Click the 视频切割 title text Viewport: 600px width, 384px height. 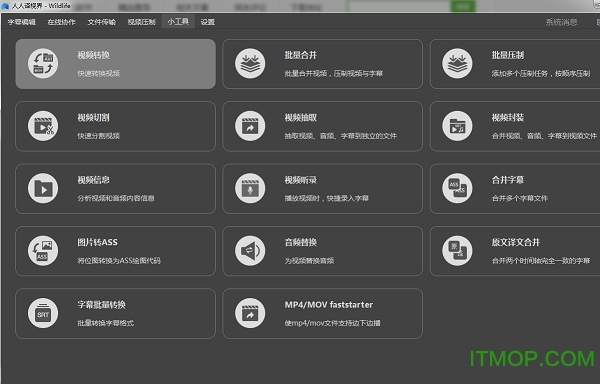93,117
